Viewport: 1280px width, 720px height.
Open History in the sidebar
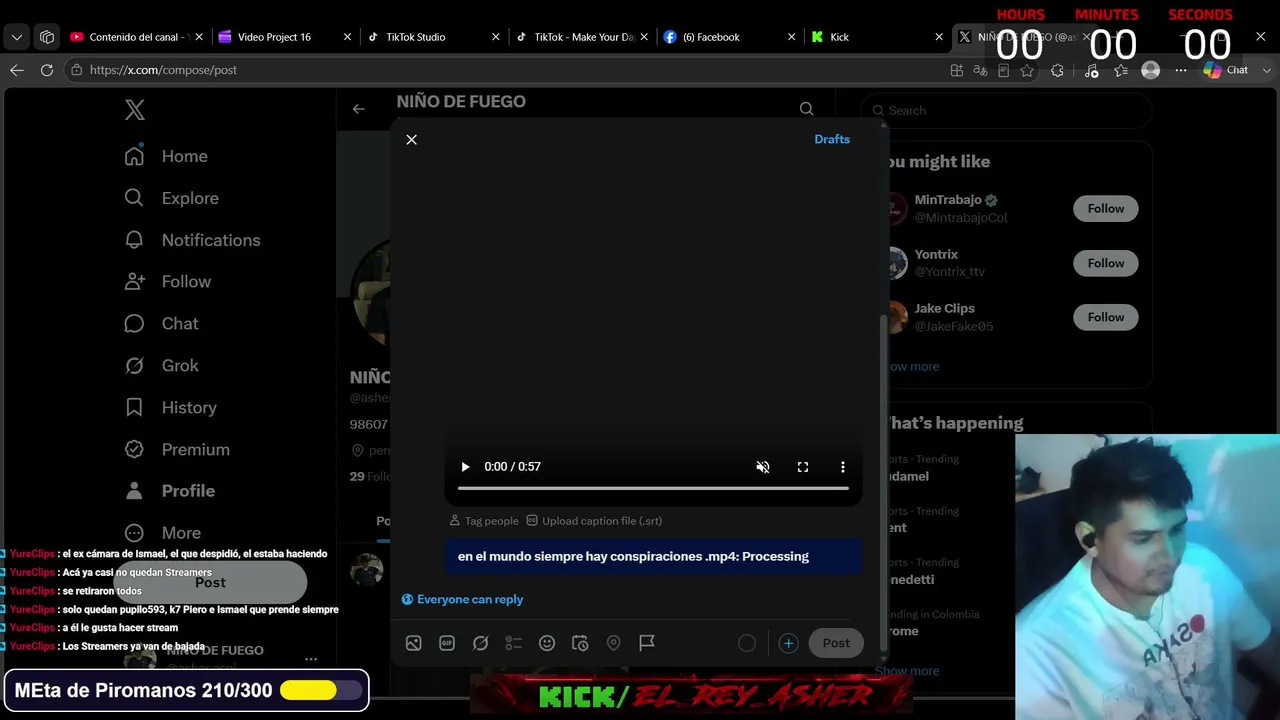point(170,408)
